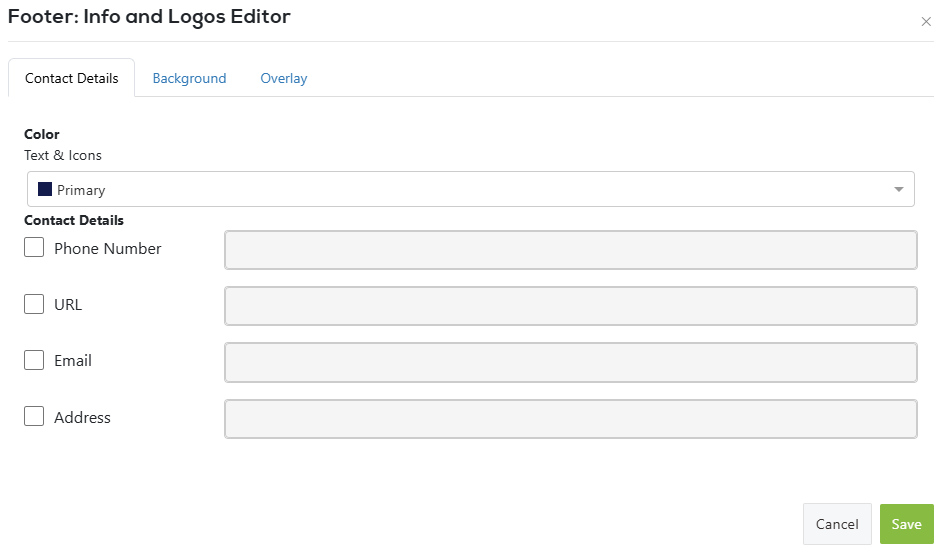This screenshot has height=553, width=946.
Task: Select the Address text field
Action: click(x=570, y=419)
